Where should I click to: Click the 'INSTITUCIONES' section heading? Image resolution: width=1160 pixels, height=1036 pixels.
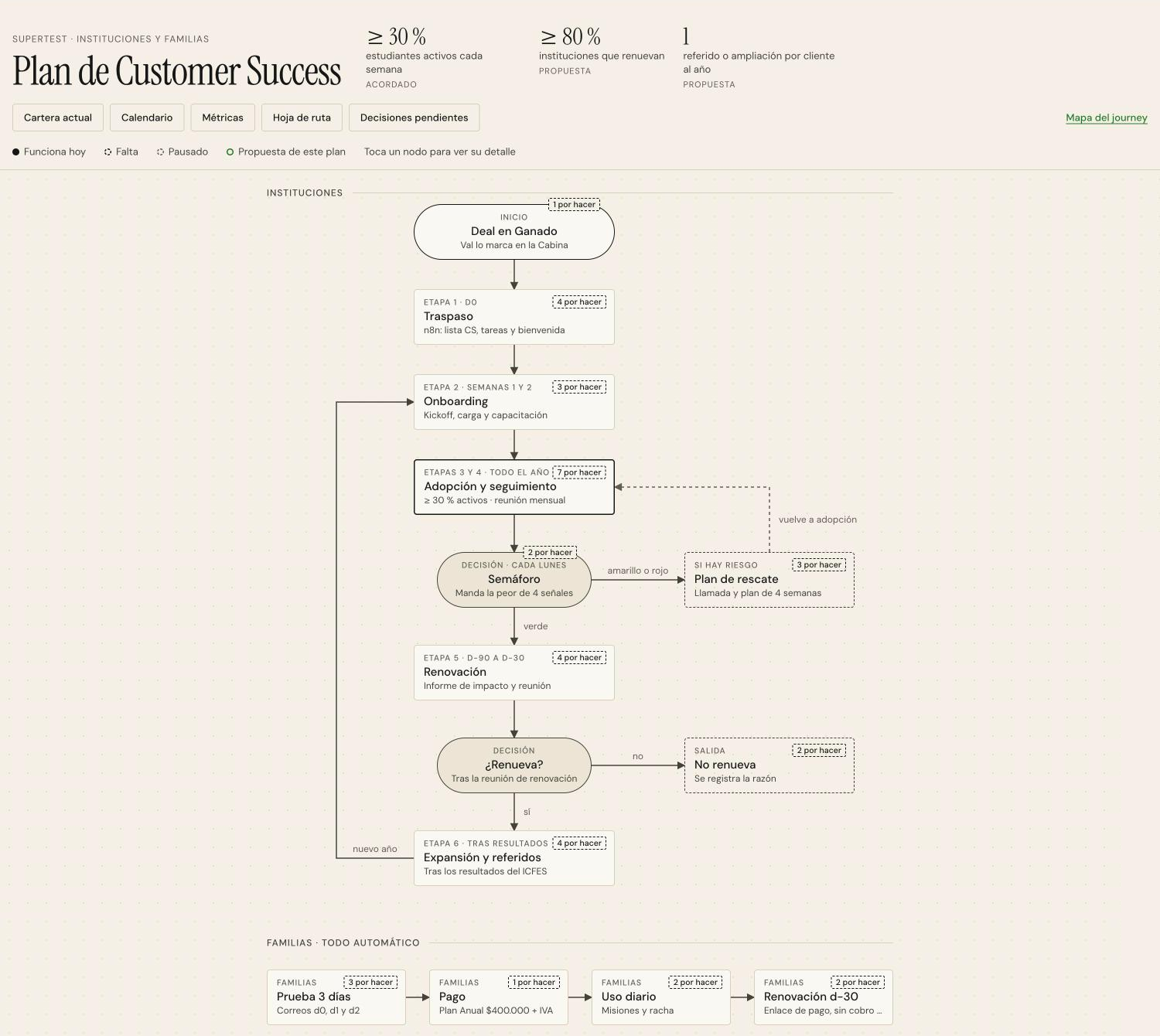pyautogui.click(x=305, y=193)
